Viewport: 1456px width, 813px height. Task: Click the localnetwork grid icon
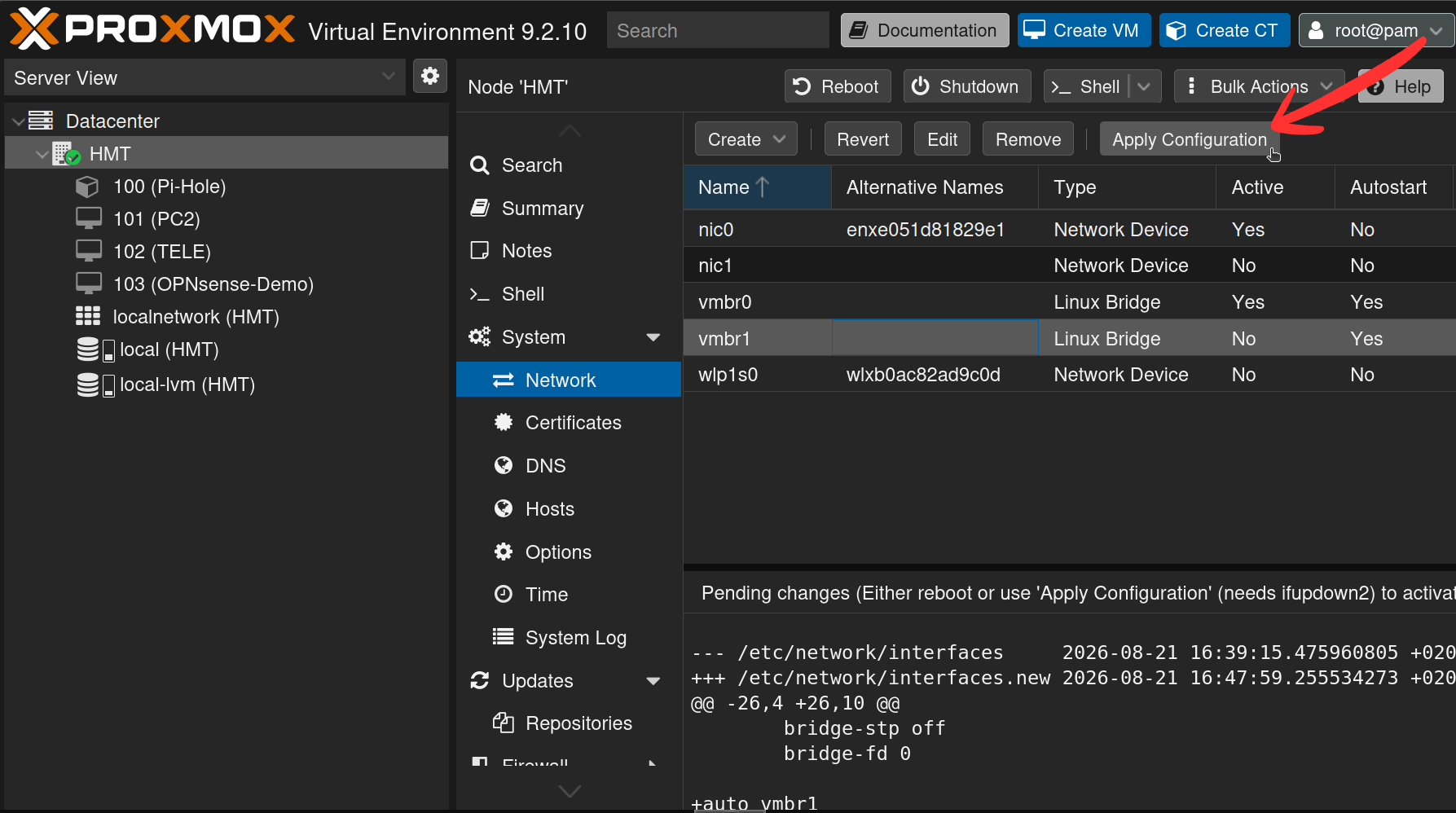tap(88, 316)
